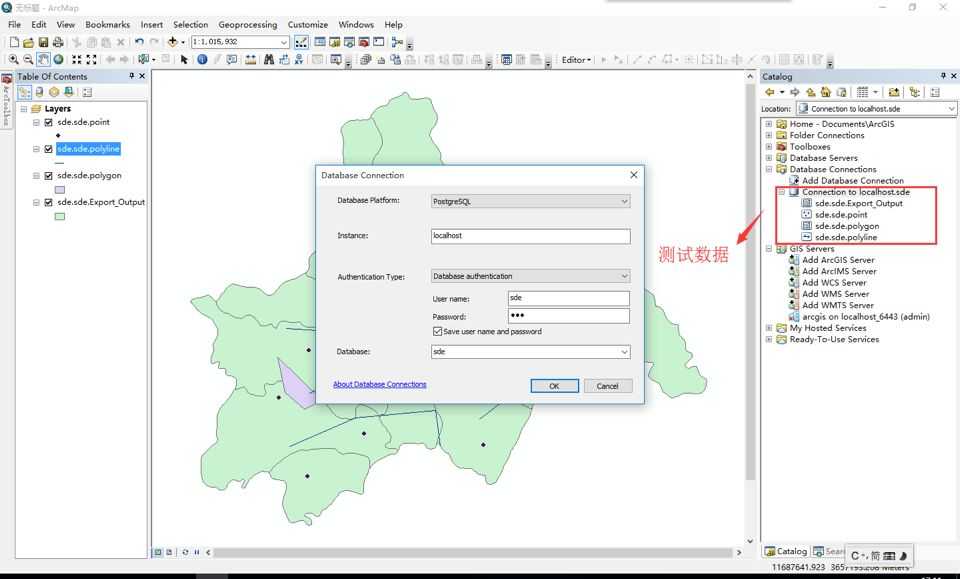Open the Selection menu

[x=190, y=24]
